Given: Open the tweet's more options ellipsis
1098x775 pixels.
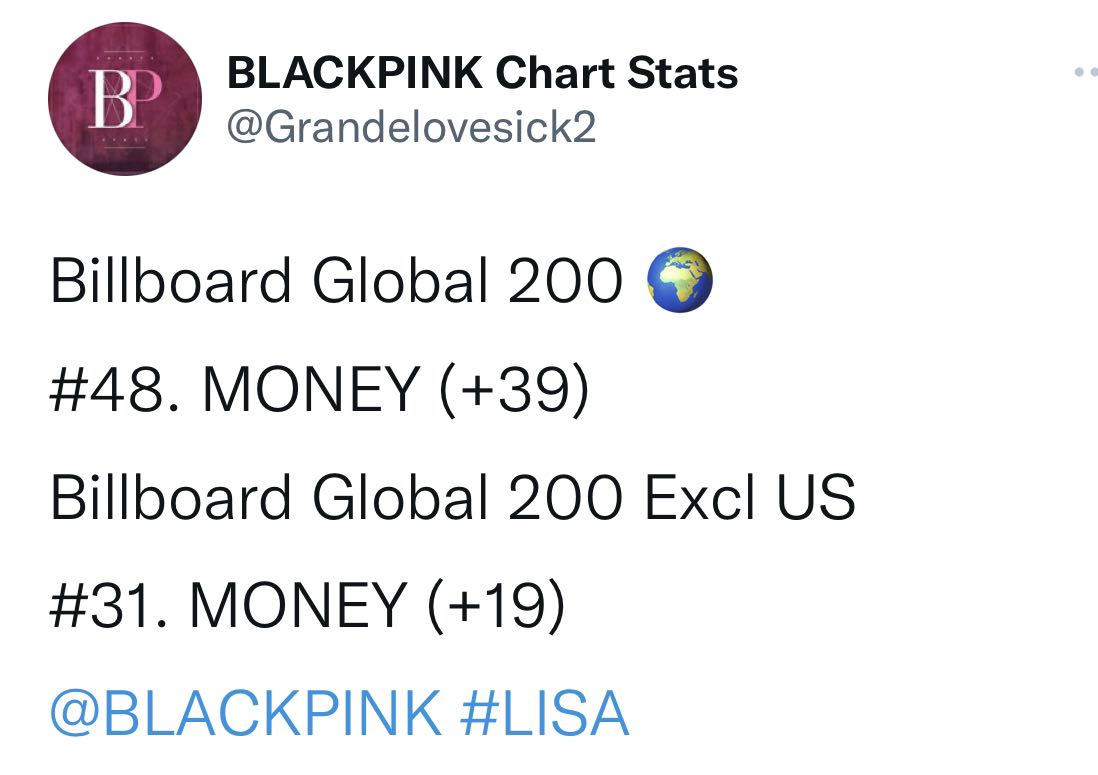Looking at the screenshot, I should [1087, 71].
